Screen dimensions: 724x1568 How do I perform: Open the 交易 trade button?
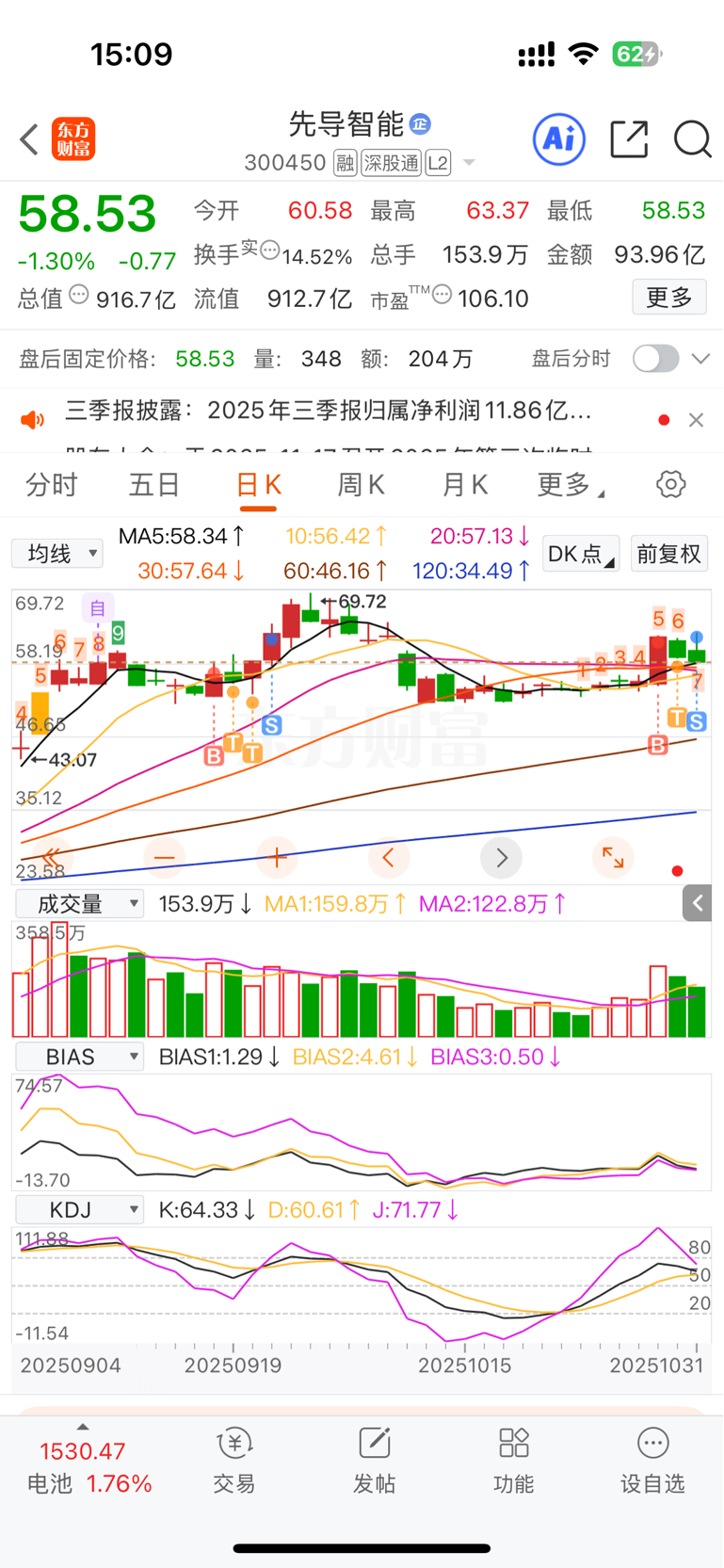point(233,1461)
